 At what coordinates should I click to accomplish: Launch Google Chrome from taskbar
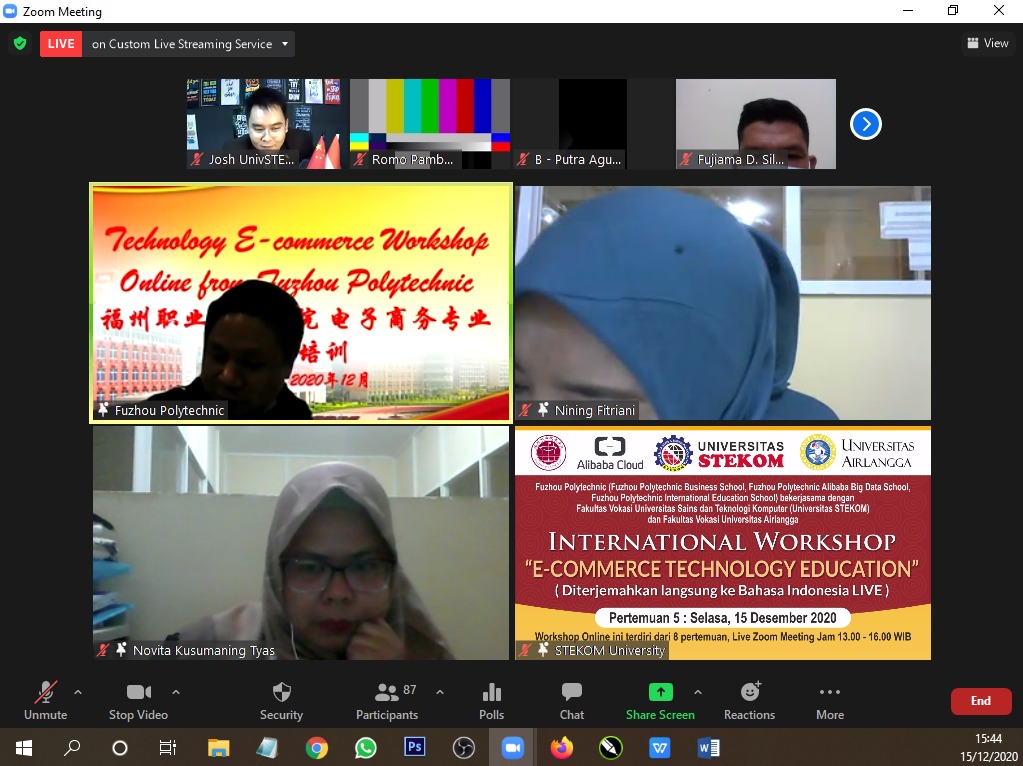coord(316,748)
